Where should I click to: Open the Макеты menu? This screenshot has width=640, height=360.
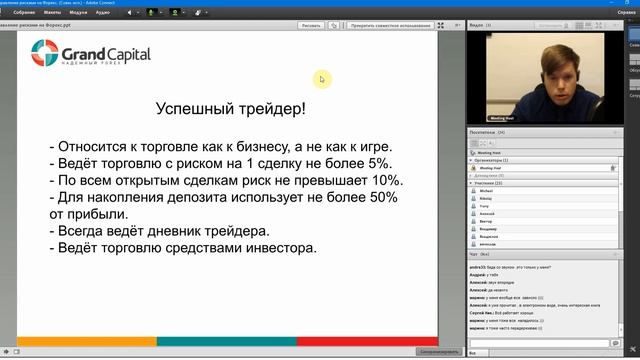coord(52,13)
